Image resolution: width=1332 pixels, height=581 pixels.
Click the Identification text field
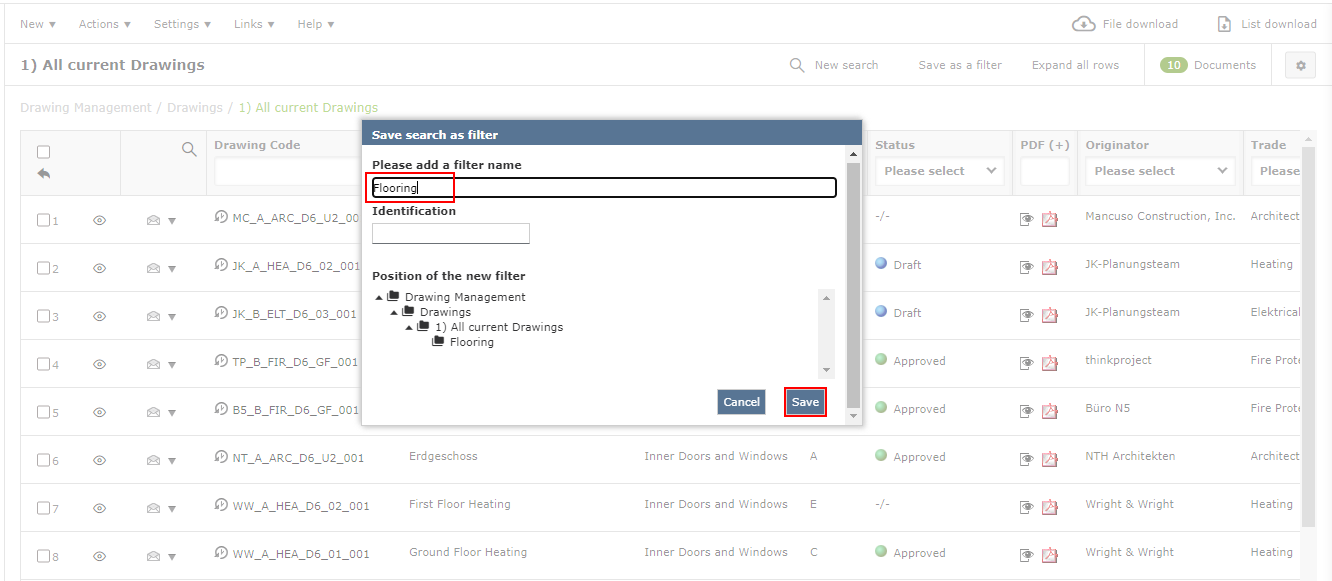click(451, 234)
